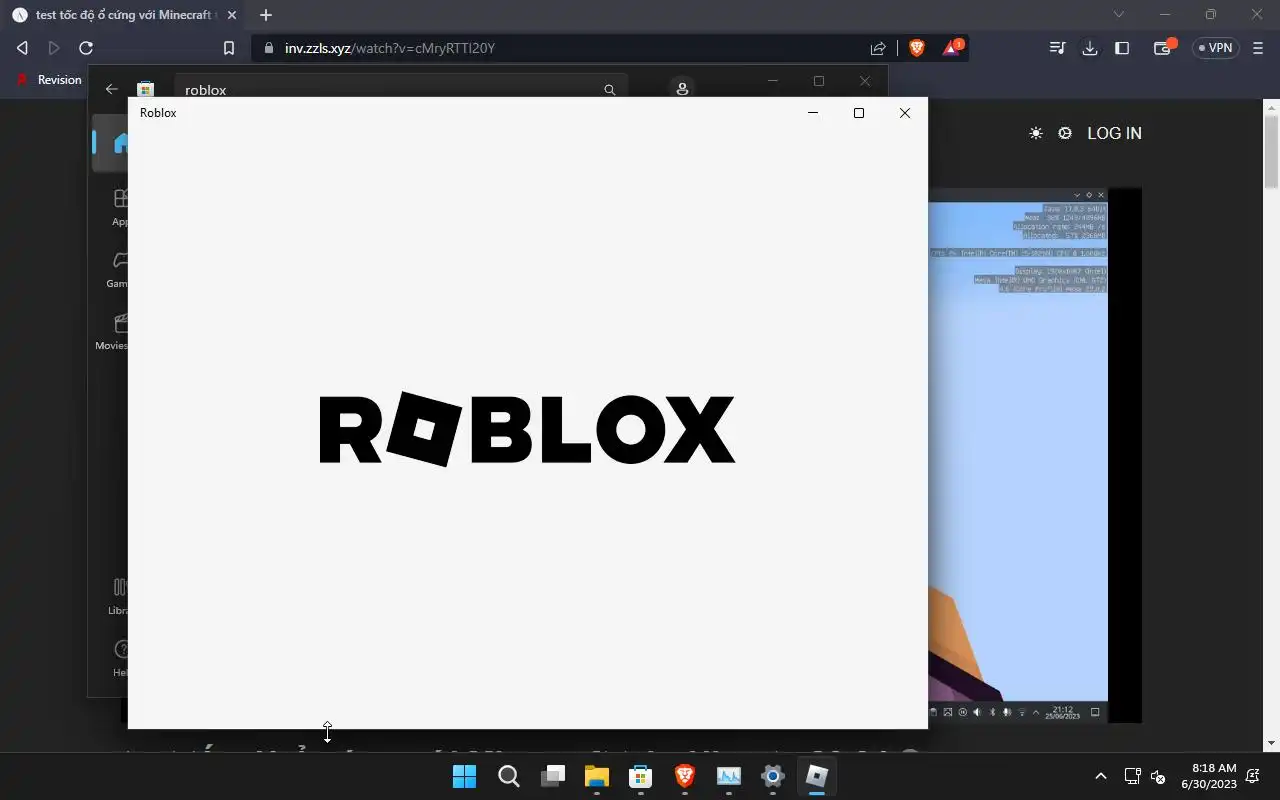Open Task View on taskbar

coord(553,776)
